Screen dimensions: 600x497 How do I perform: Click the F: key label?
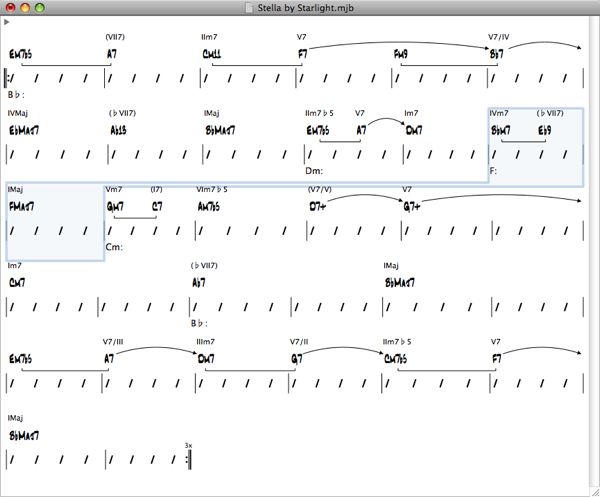click(x=493, y=171)
